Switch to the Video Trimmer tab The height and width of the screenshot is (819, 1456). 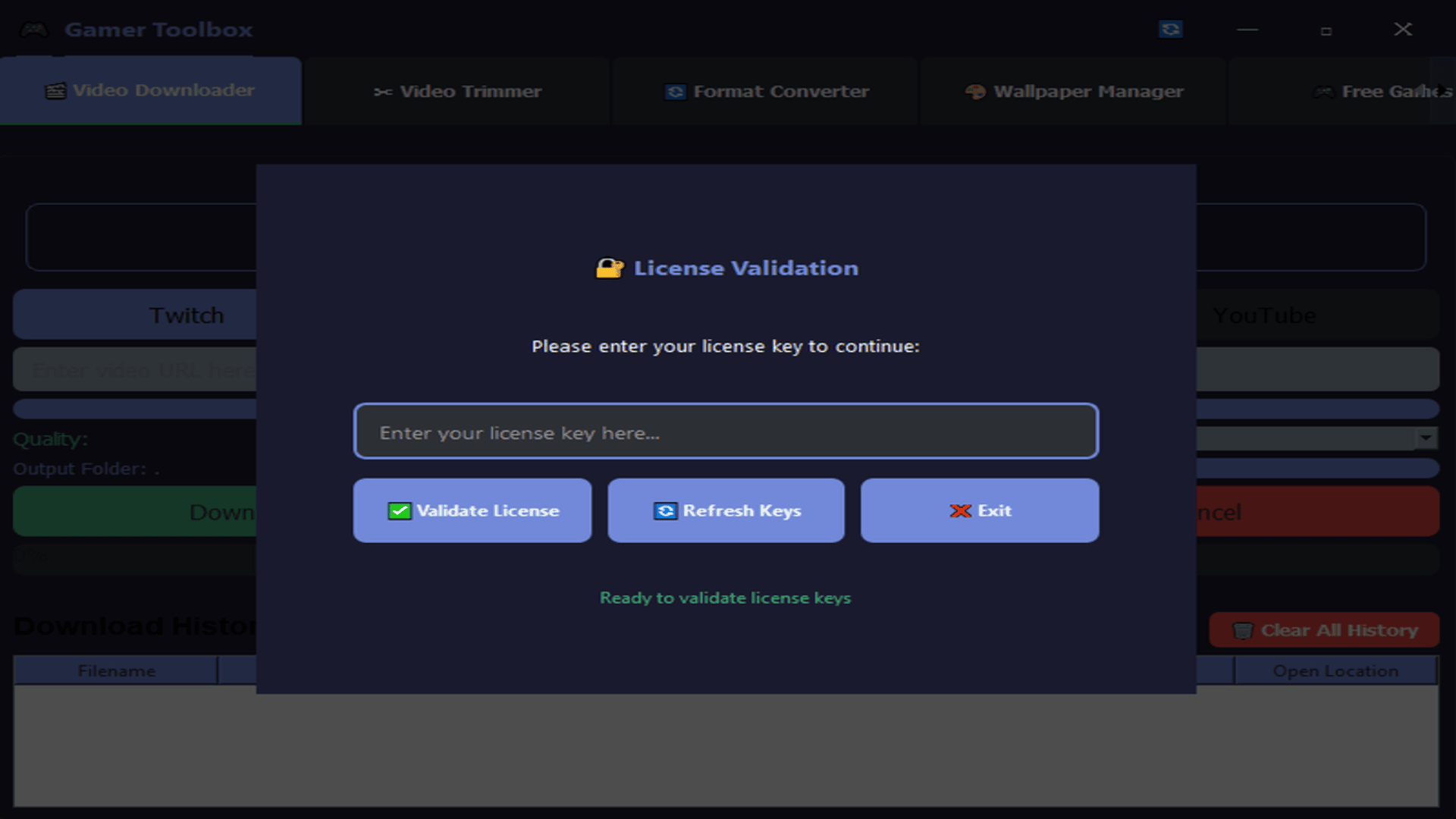pos(457,91)
